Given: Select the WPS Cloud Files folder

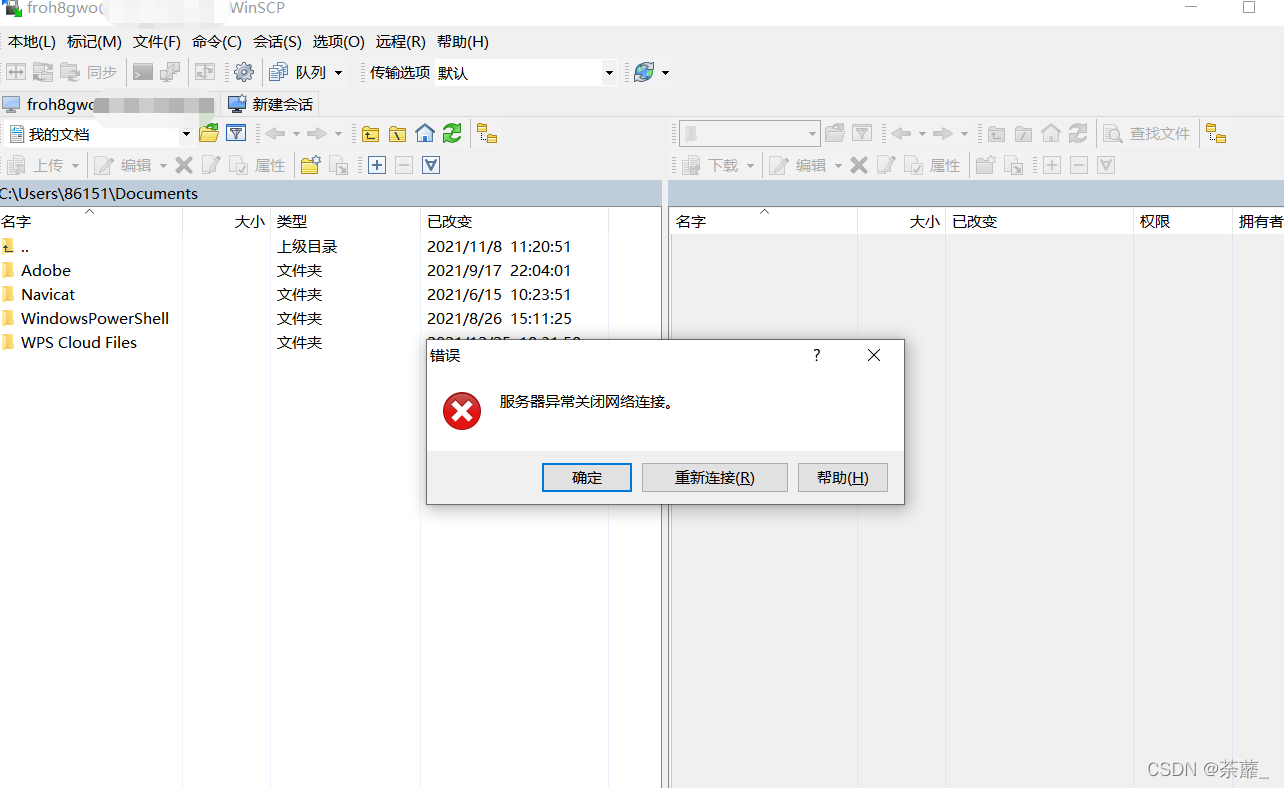Looking at the screenshot, I should 79,342.
